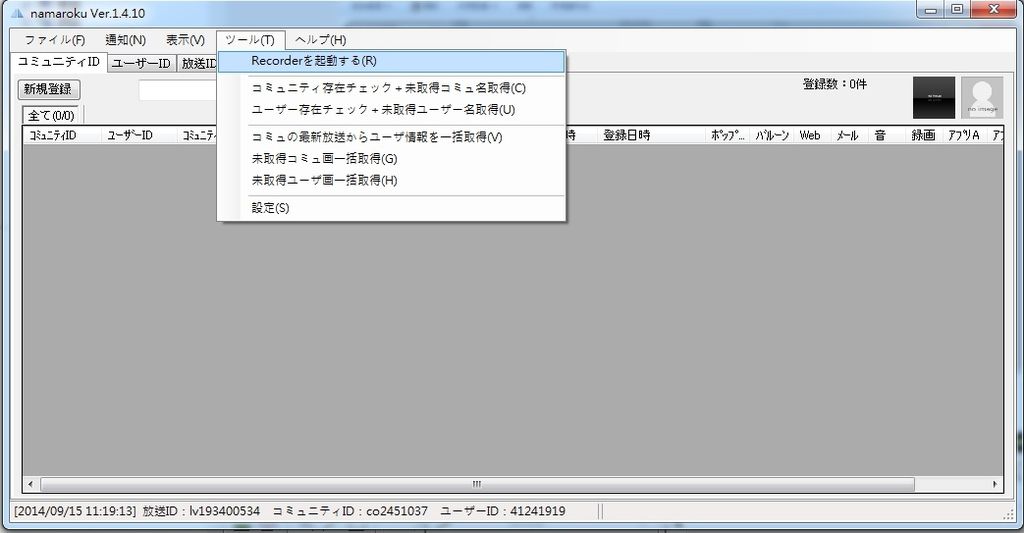Select the 全て(0/0) sub-tab

[51, 115]
